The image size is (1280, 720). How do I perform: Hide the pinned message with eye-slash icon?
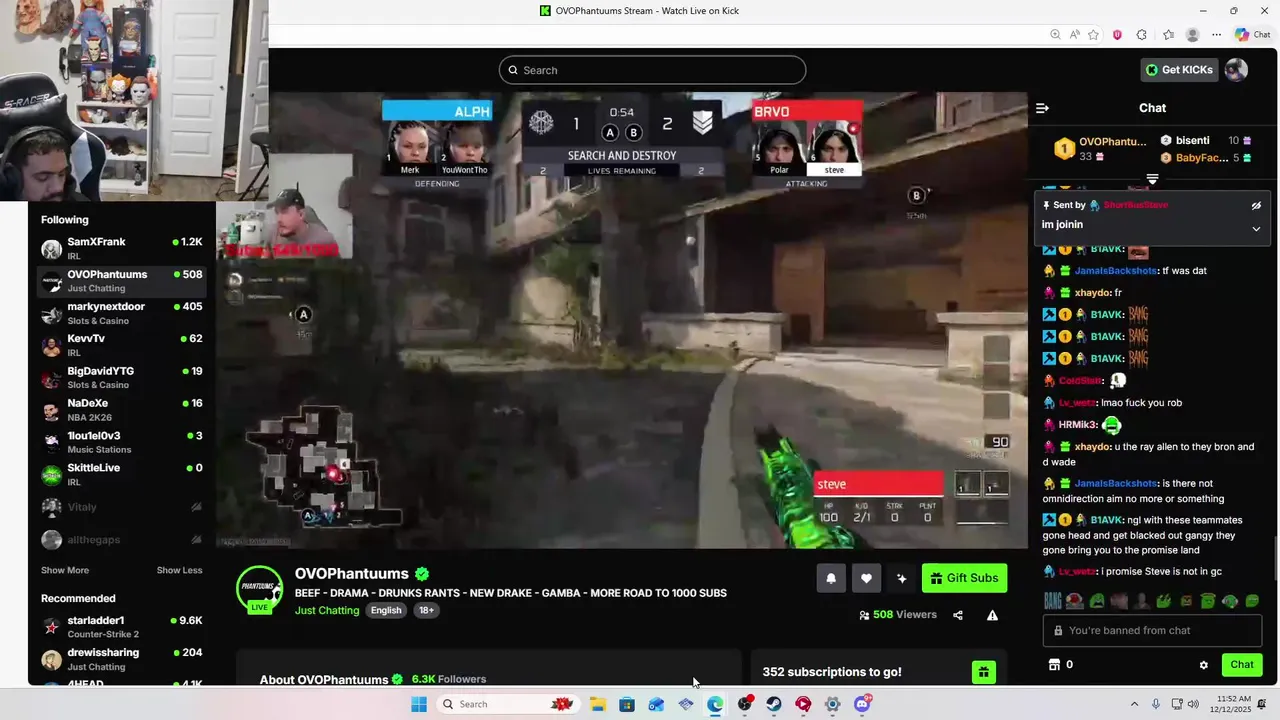point(1256,205)
